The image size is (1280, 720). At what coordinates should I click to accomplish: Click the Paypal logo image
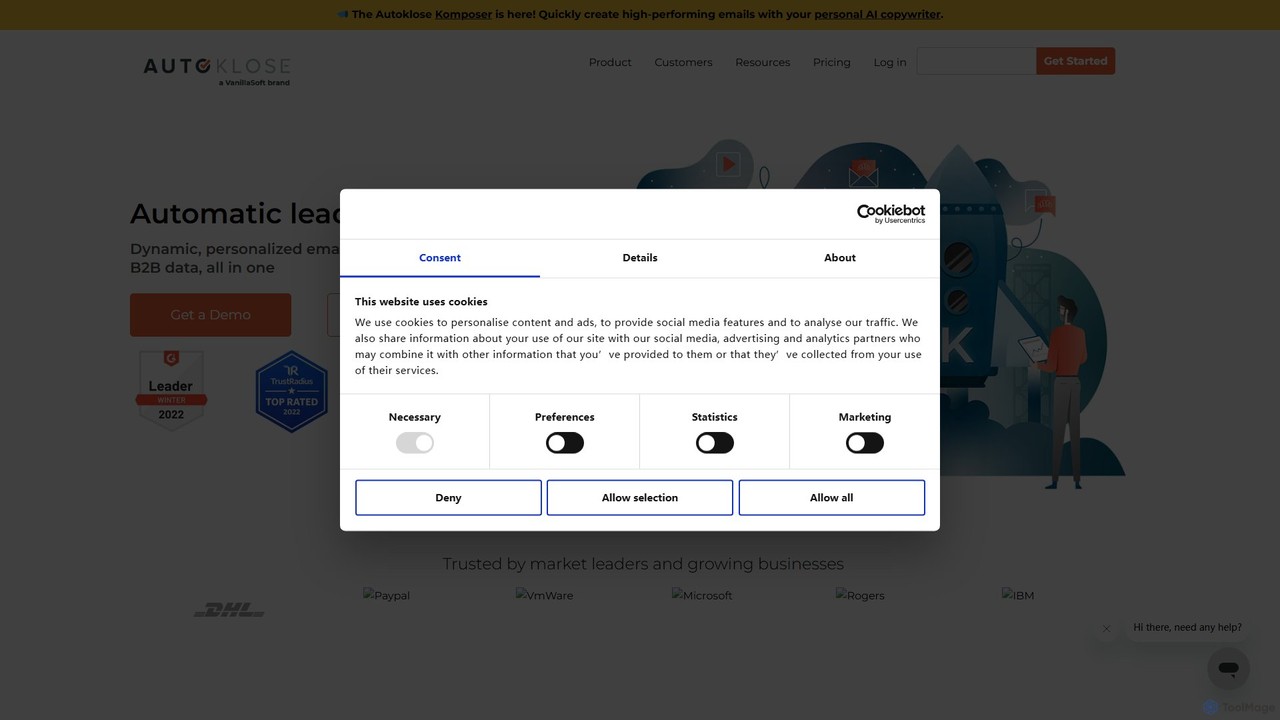point(387,595)
